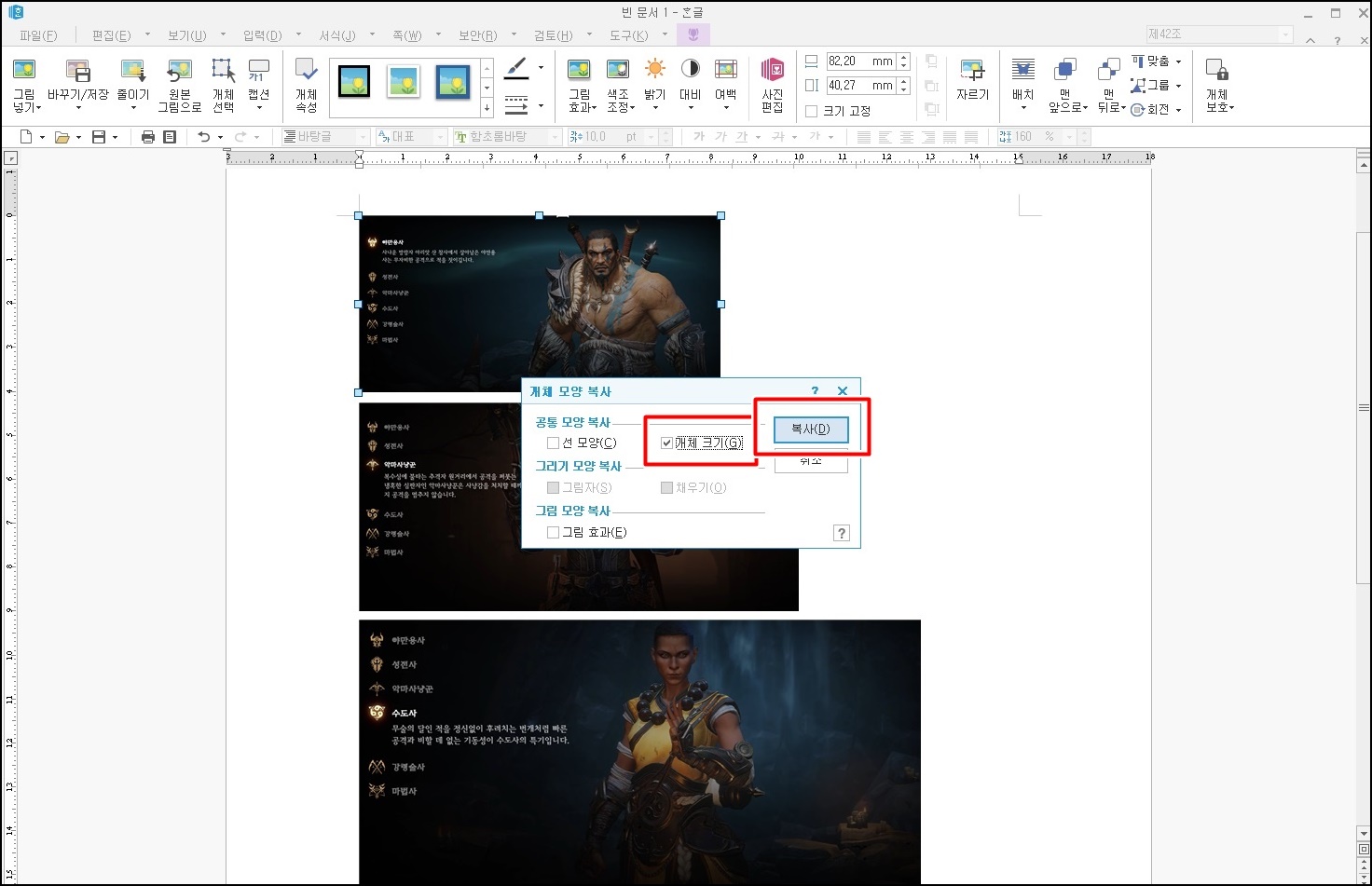Launch the 사진 편집 photo editor
The width and height of the screenshot is (1372, 886).
(773, 85)
